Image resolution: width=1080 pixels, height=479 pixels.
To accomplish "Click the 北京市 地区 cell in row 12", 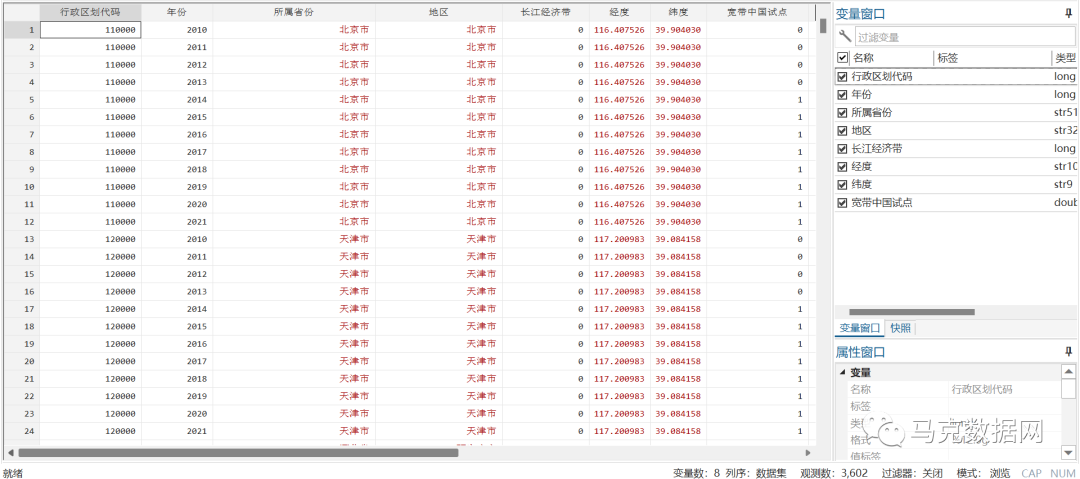I will (x=439, y=222).
